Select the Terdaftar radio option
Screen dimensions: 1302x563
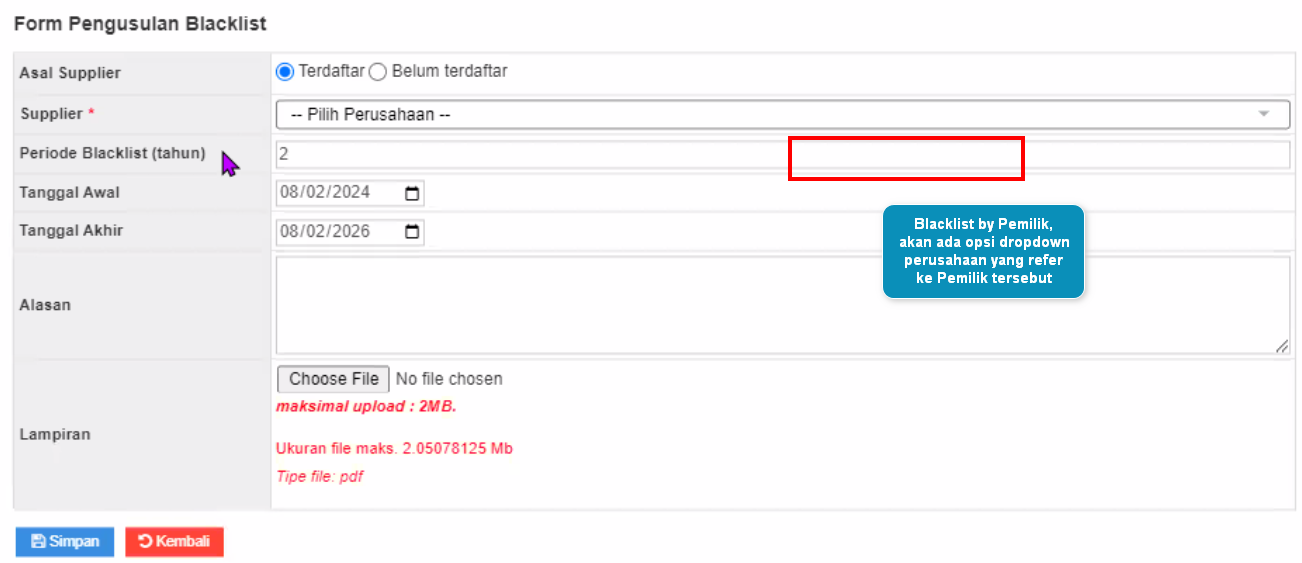tap(285, 72)
